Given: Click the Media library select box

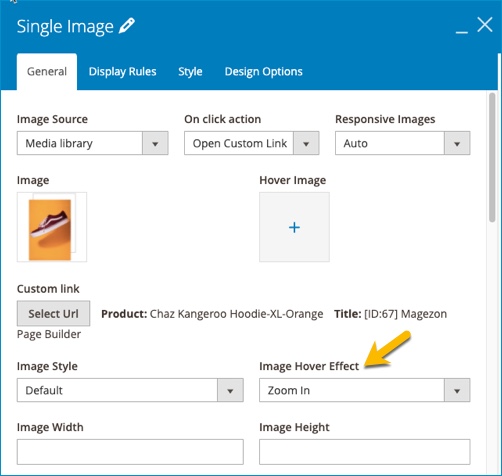Looking at the screenshot, I should (93, 143).
